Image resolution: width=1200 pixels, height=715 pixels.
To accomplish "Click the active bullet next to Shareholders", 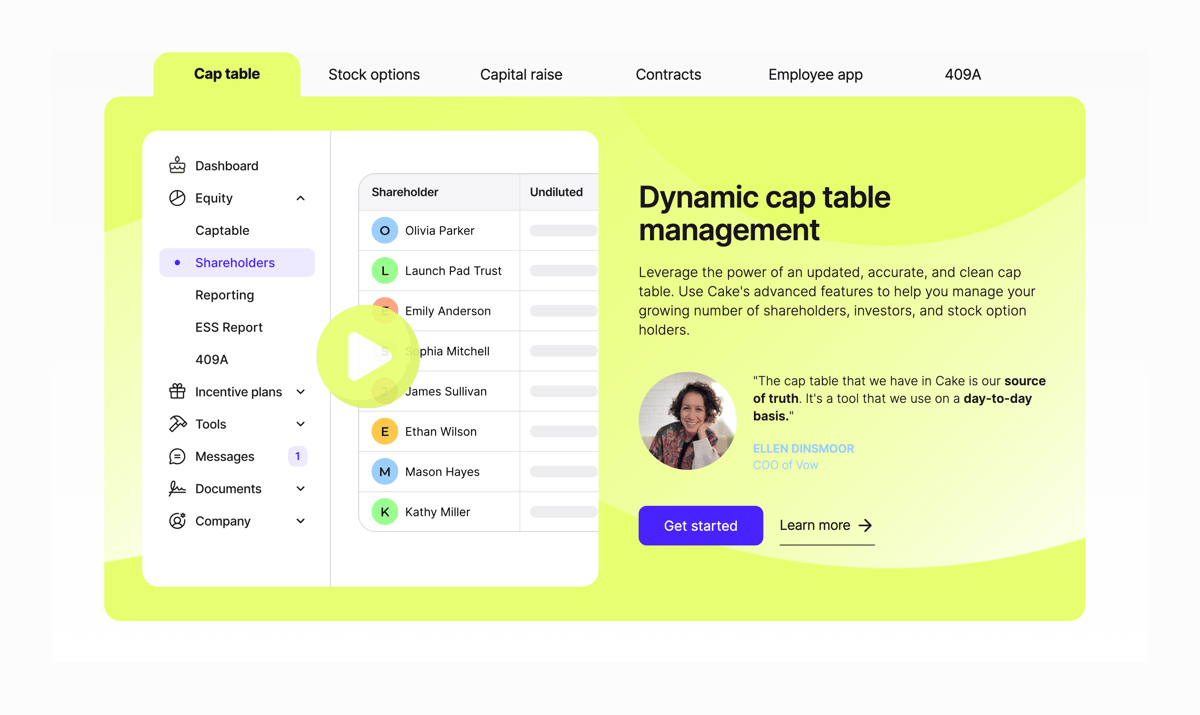I will [175, 261].
